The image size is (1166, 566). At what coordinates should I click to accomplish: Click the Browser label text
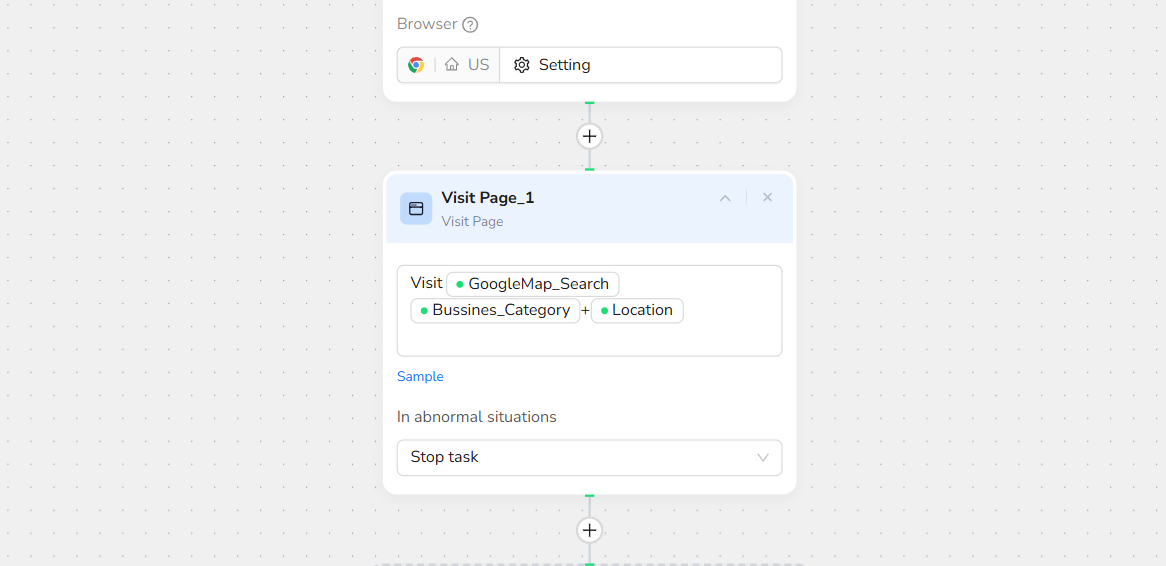pyautogui.click(x=427, y=25)
